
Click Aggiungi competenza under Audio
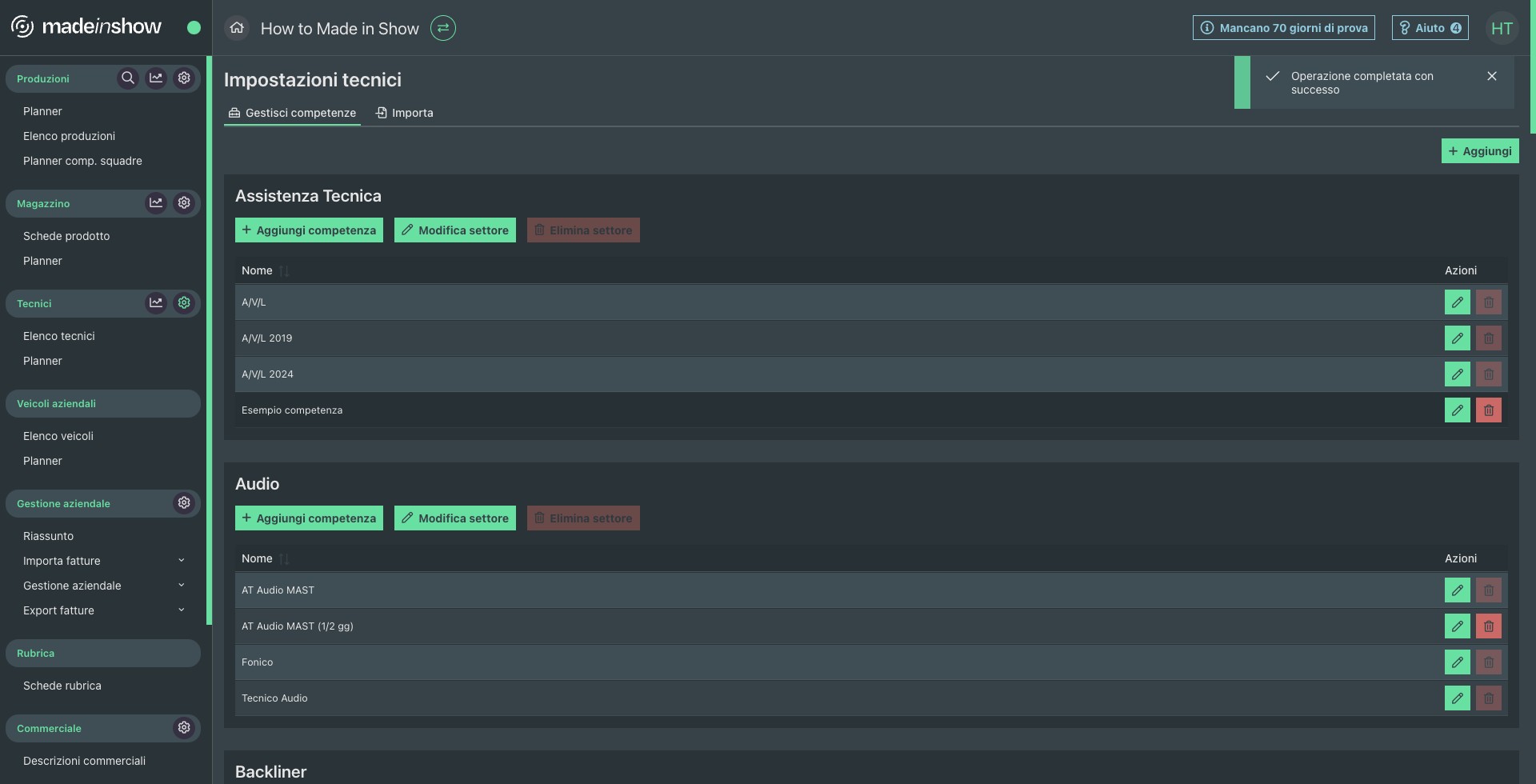coord(309,518)
